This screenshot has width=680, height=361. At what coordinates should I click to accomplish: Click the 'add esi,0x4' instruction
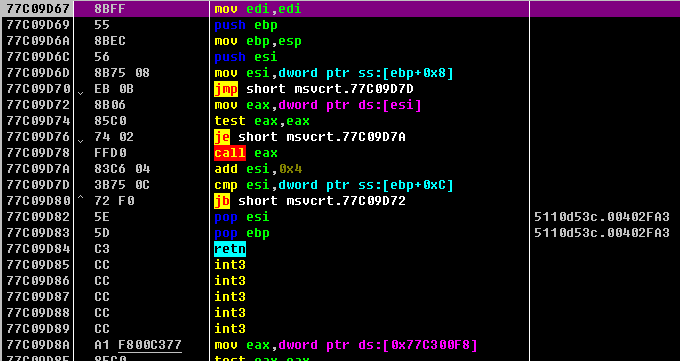tap(258, 169)
